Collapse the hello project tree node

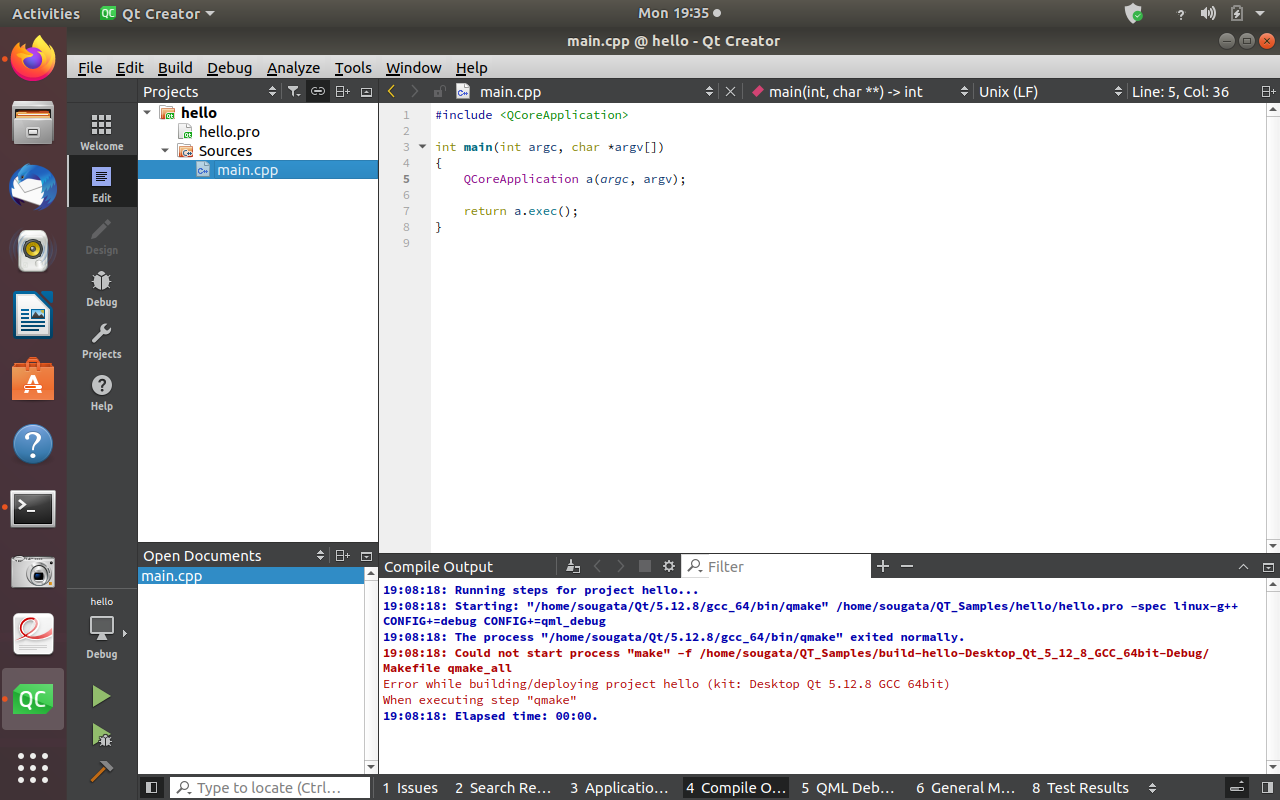[148, 113]
